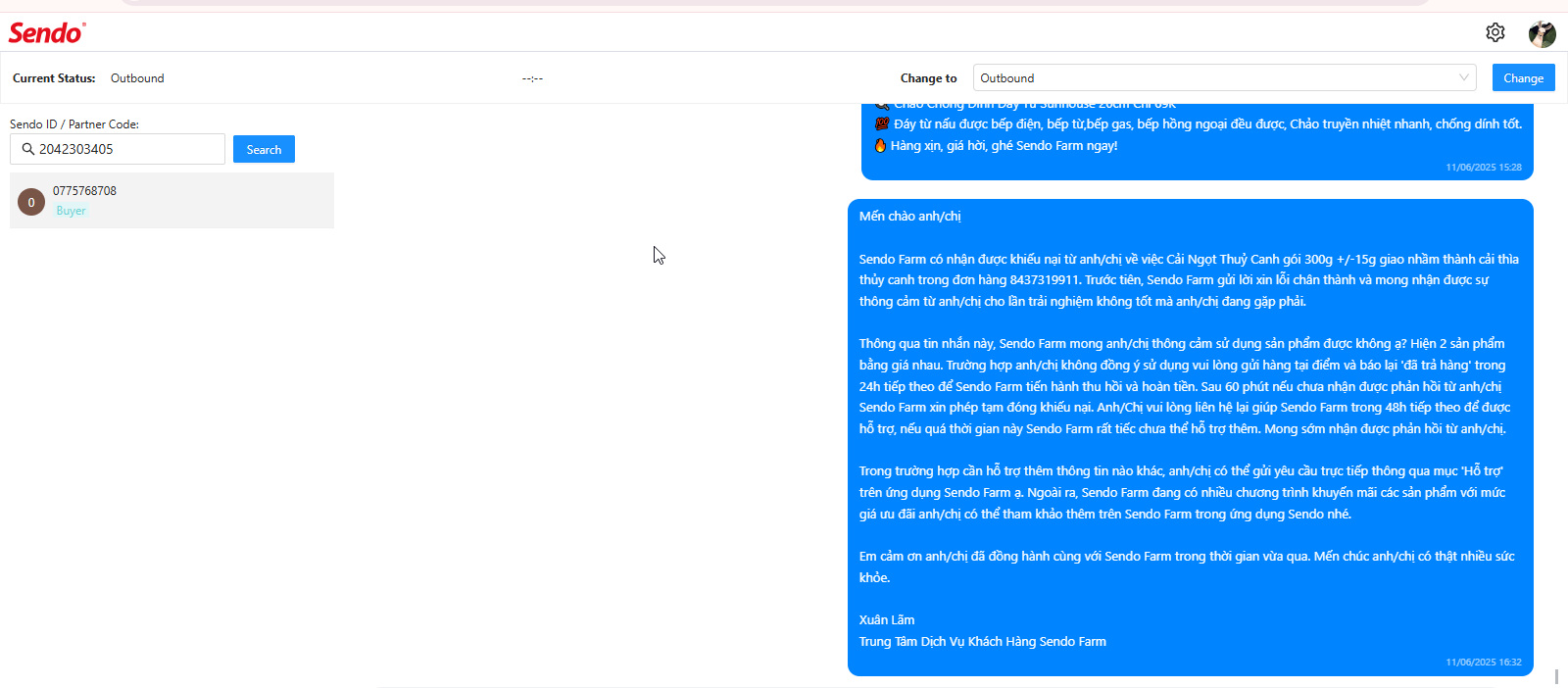Click the search magnifier icon in ID field
The height and width of the screenshot is (688, 1568).
[27, 149]
